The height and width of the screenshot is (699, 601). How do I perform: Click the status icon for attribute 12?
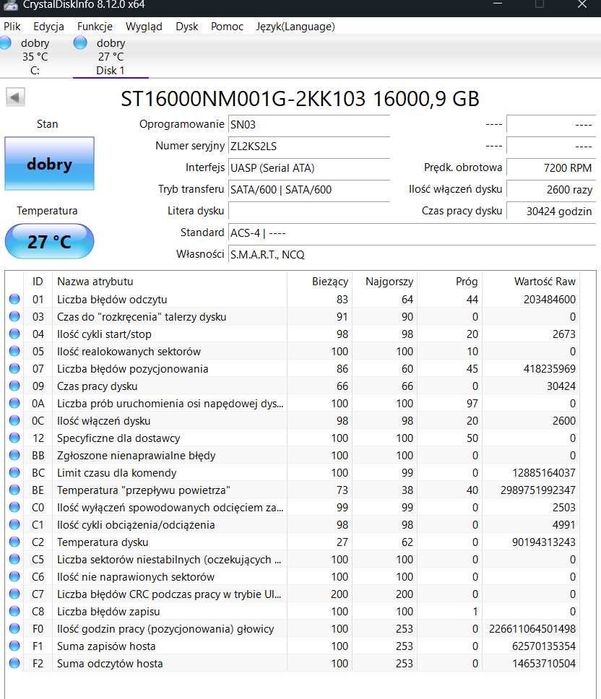(15, 437)
